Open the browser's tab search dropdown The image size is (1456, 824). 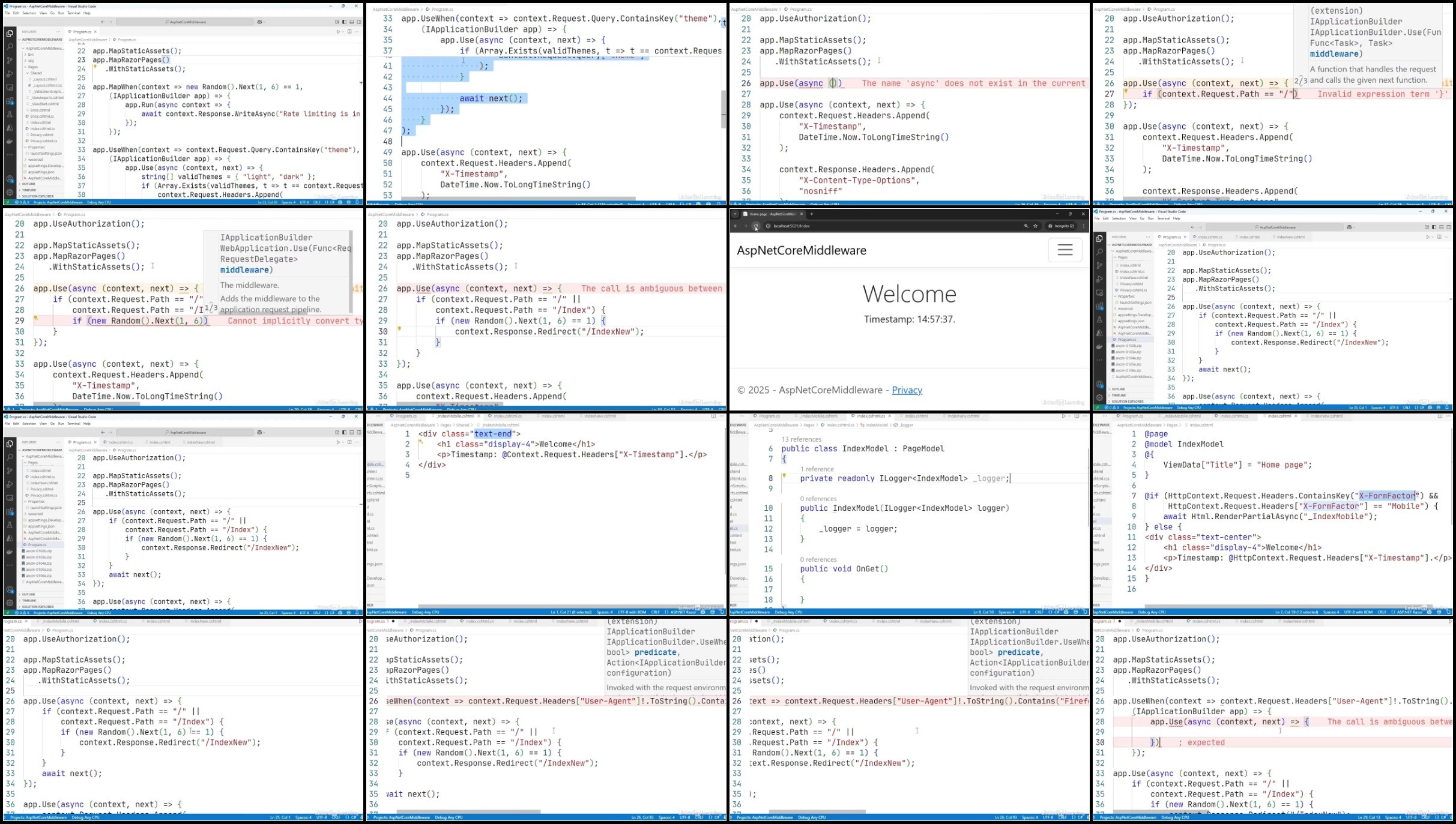735,214
